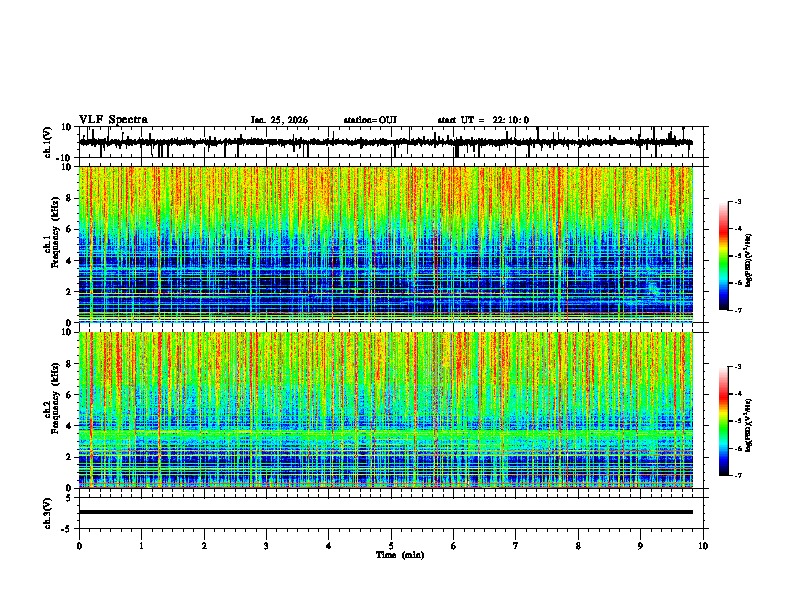The width and height of the screenshot is (792, 612).
Task: Click the "-3" label on ch.1 color scale
Action: click(x=738, y=202)
